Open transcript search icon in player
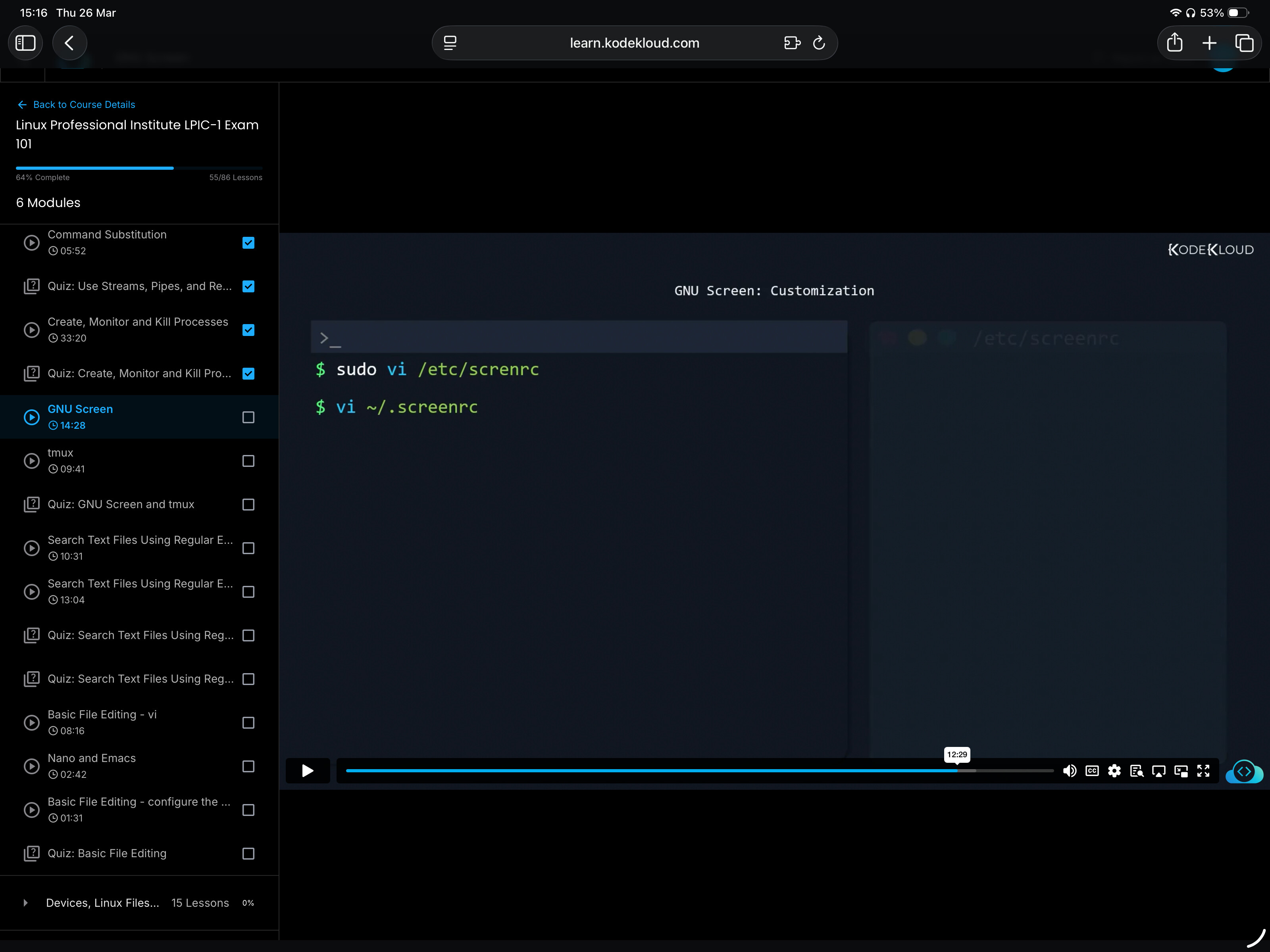 1136,771
